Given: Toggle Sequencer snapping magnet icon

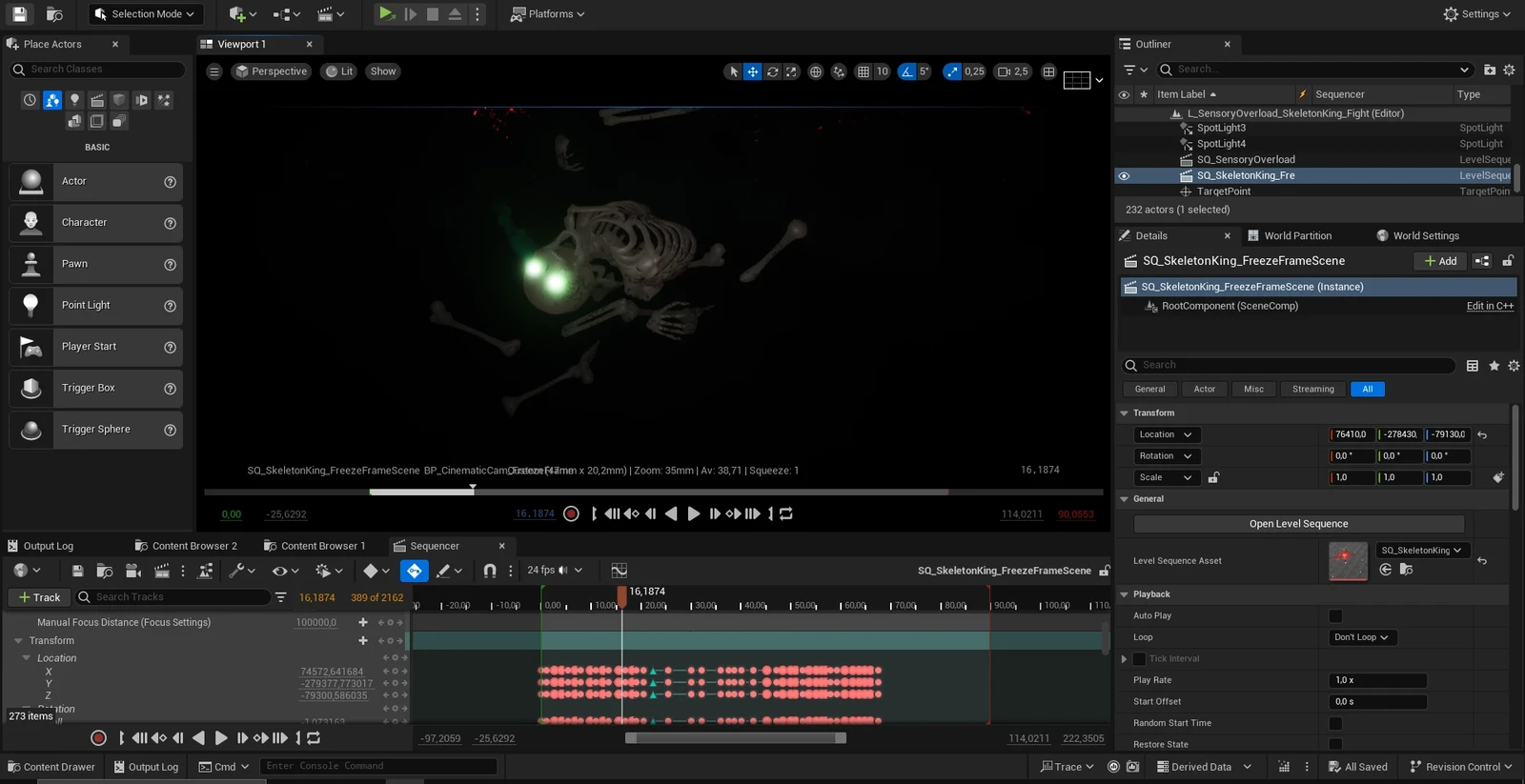Looking at the screenshot, I should point(490,571).
